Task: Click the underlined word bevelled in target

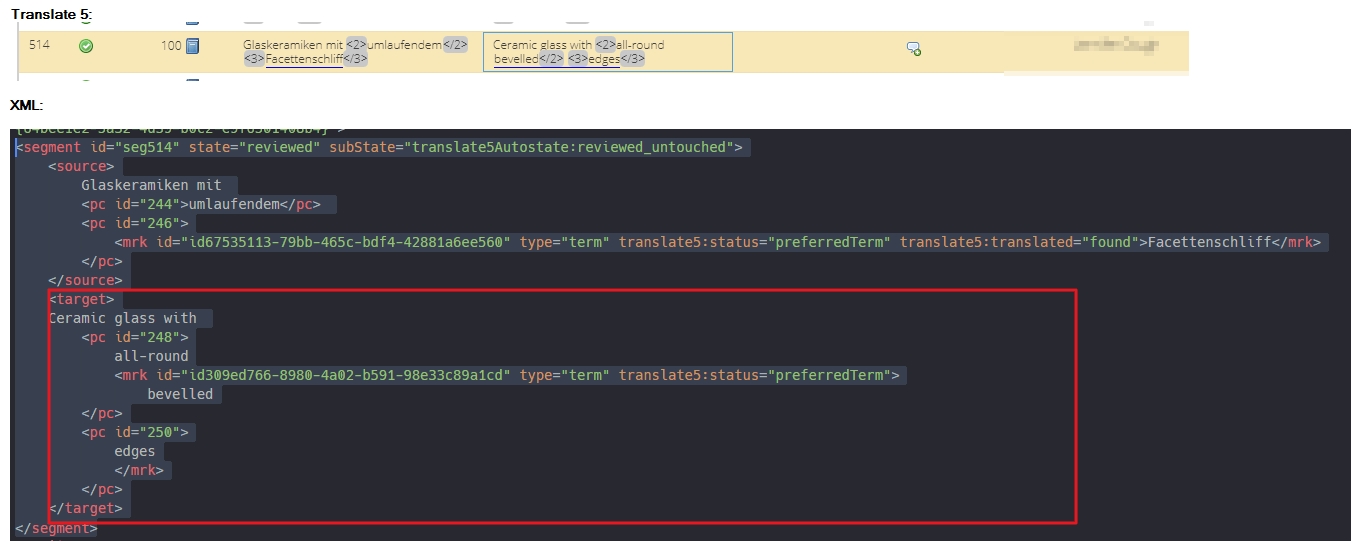Action: click(x=516, y=59)
